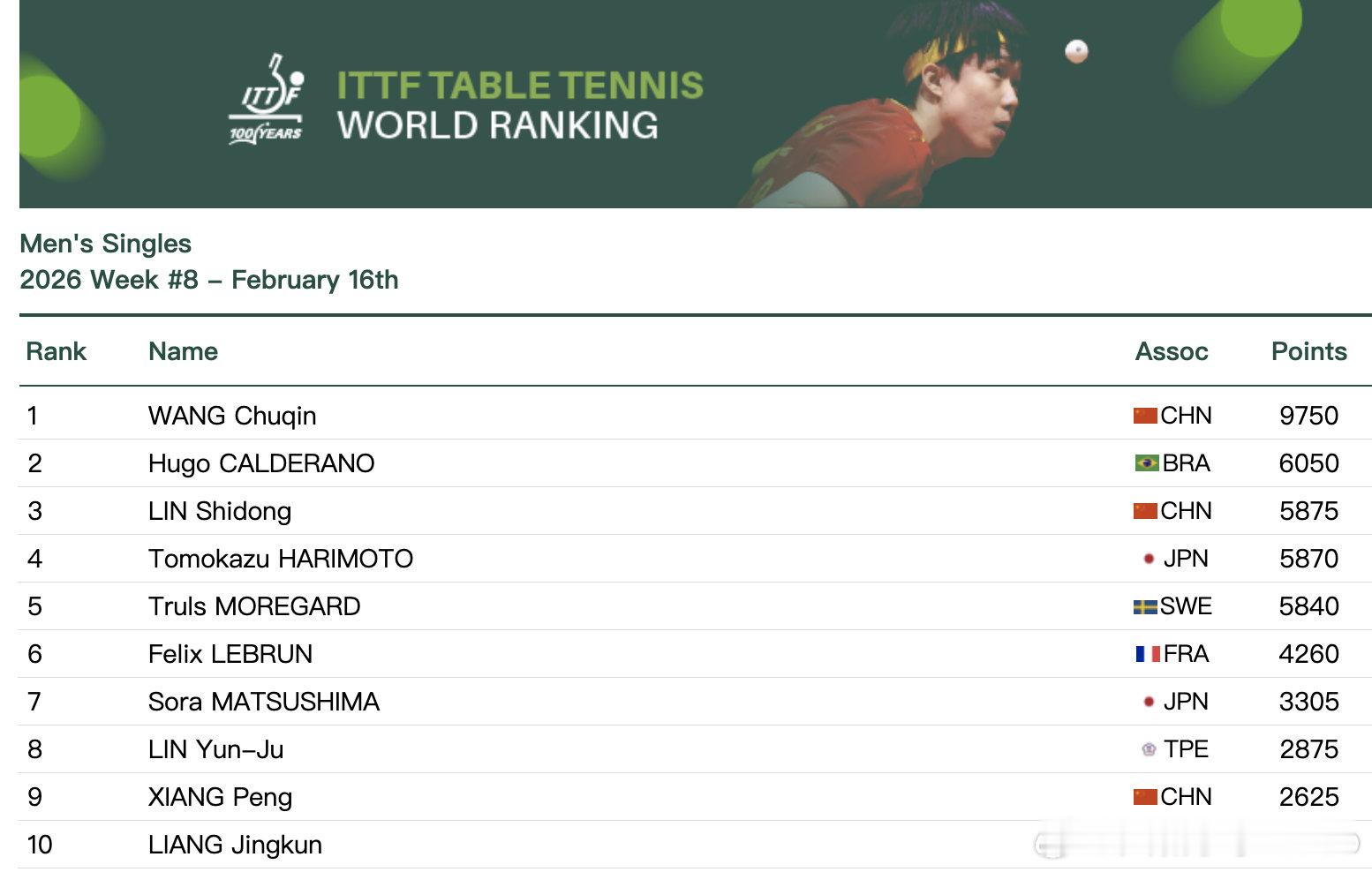Click the China flag beside WANG Chuqin

pyautogui.click(x=1145, y=416)
